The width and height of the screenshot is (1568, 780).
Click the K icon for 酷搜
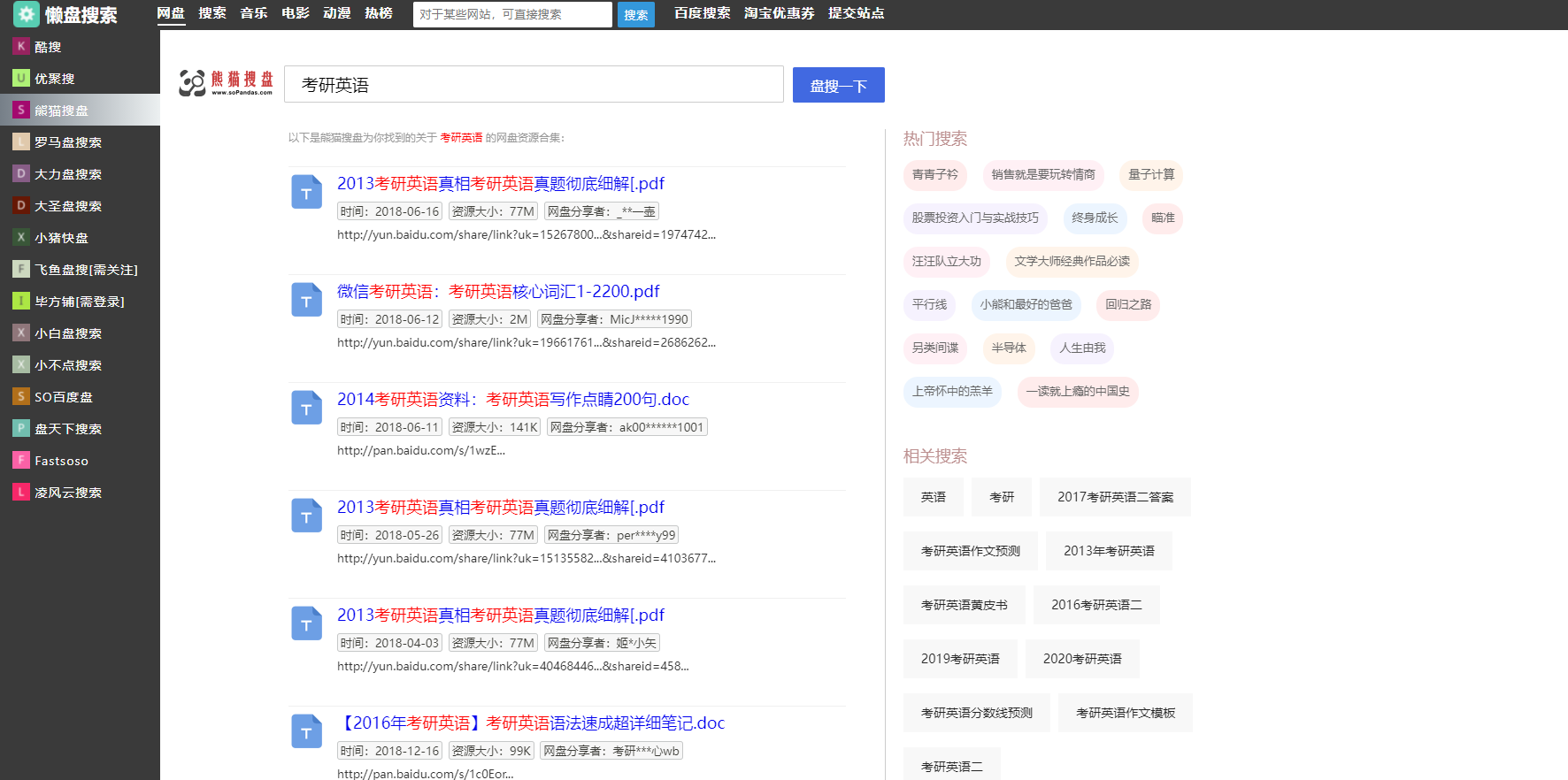pos(21,46)
